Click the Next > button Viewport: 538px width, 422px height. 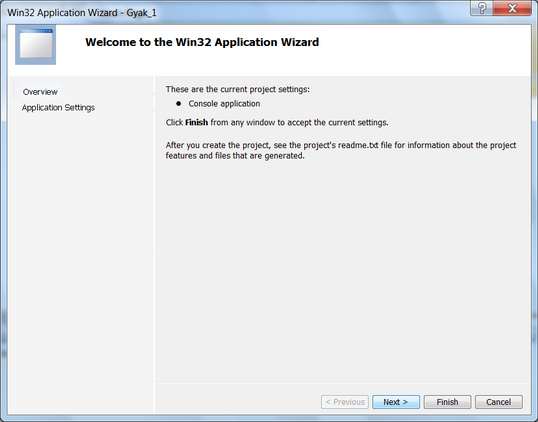pyautogui.click(x=396, y=402)
